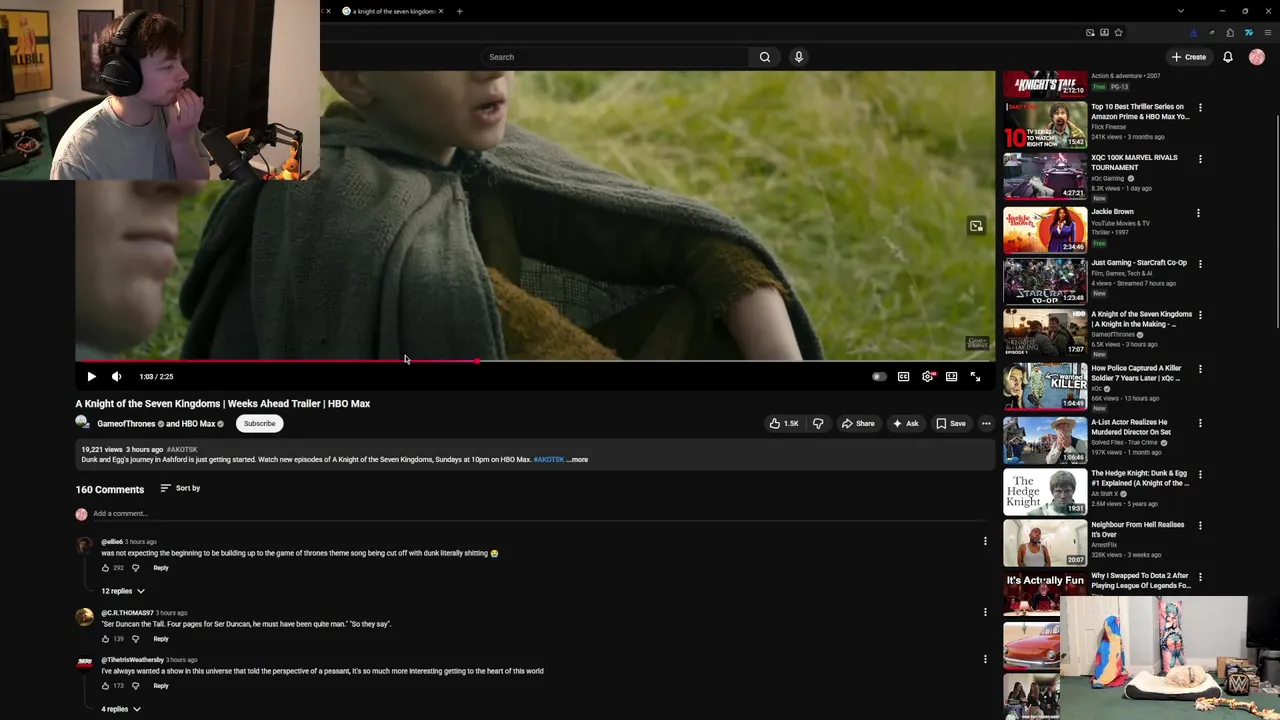Toggle the autoplay switch in player controls
Image resolution: width=1280 pixels, height=720 pixels.
[879, 377]
